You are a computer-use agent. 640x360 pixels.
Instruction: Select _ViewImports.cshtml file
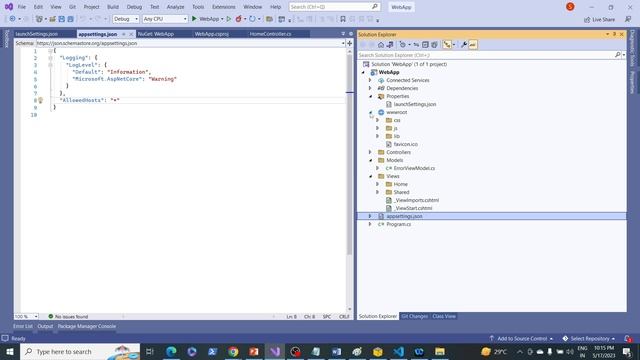(x=416, y=200)
